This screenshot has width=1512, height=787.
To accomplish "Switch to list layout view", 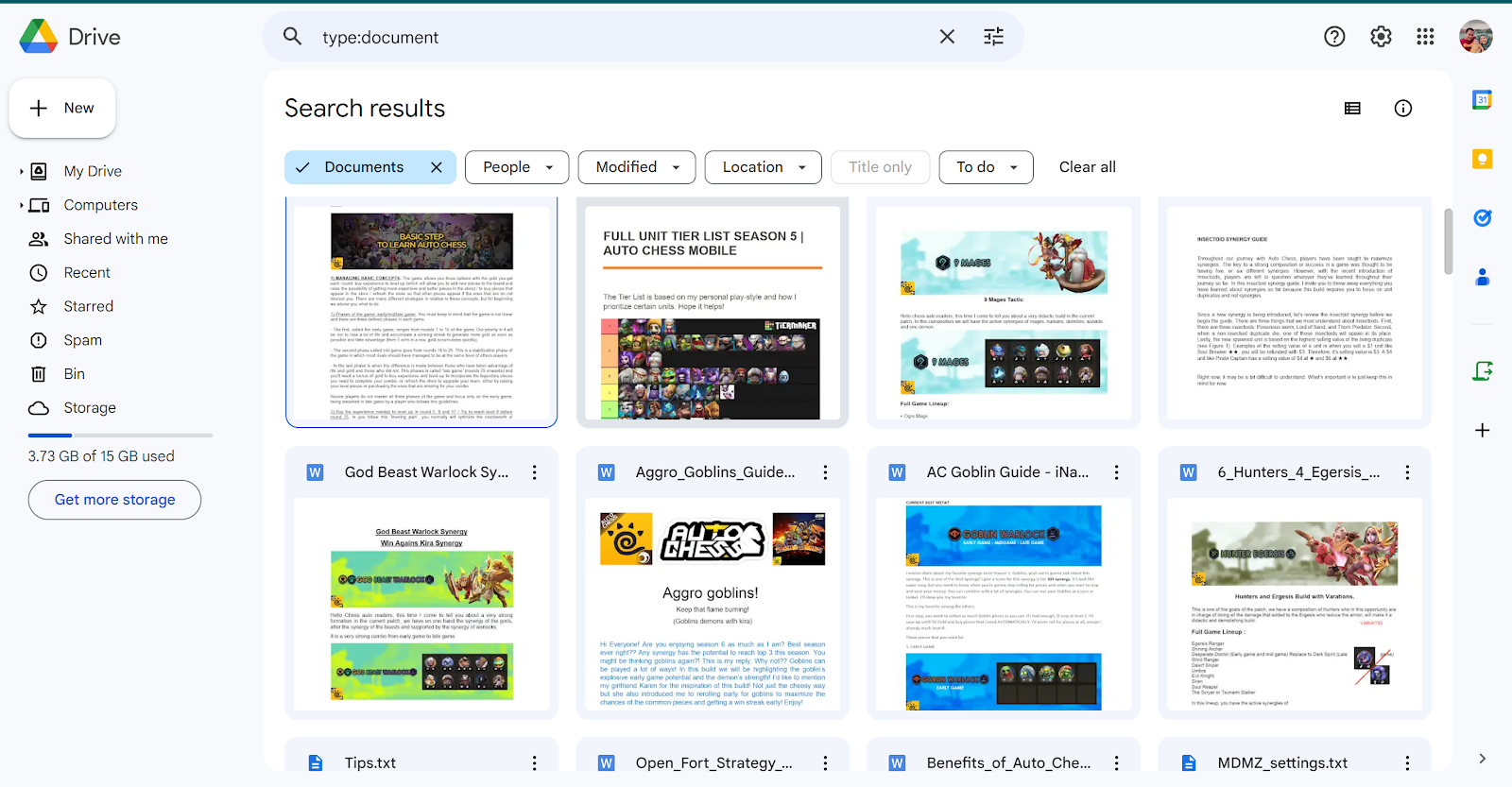I will [1352, 109].
